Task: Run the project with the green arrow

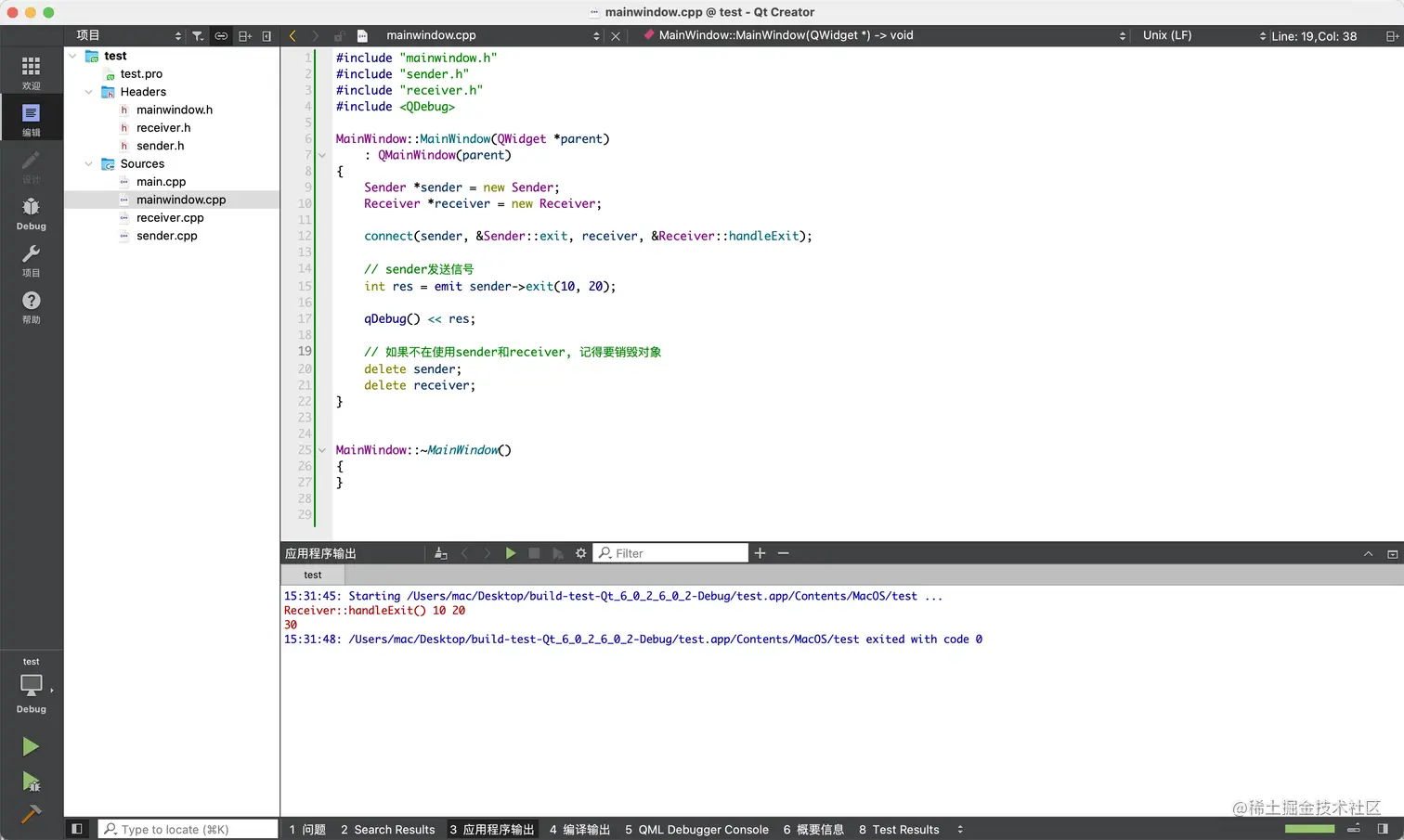Action: [31, 746]
